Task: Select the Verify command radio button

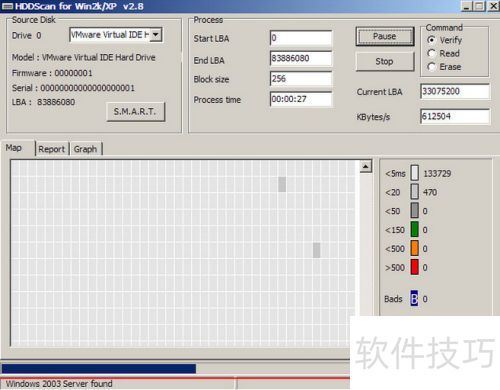Action: coord(431,40)
